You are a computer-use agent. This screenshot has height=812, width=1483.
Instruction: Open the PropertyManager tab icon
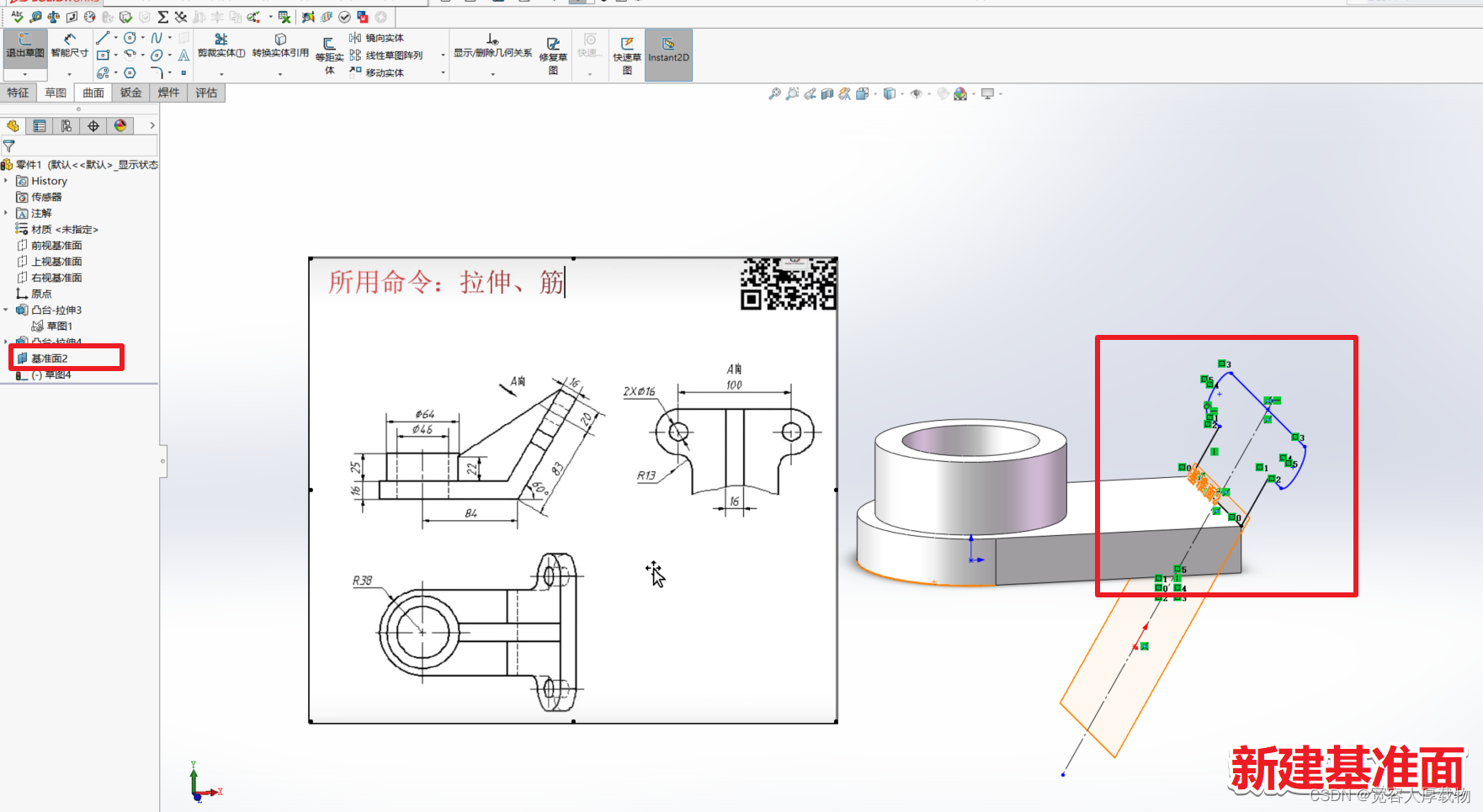click(x=39, y=126)
